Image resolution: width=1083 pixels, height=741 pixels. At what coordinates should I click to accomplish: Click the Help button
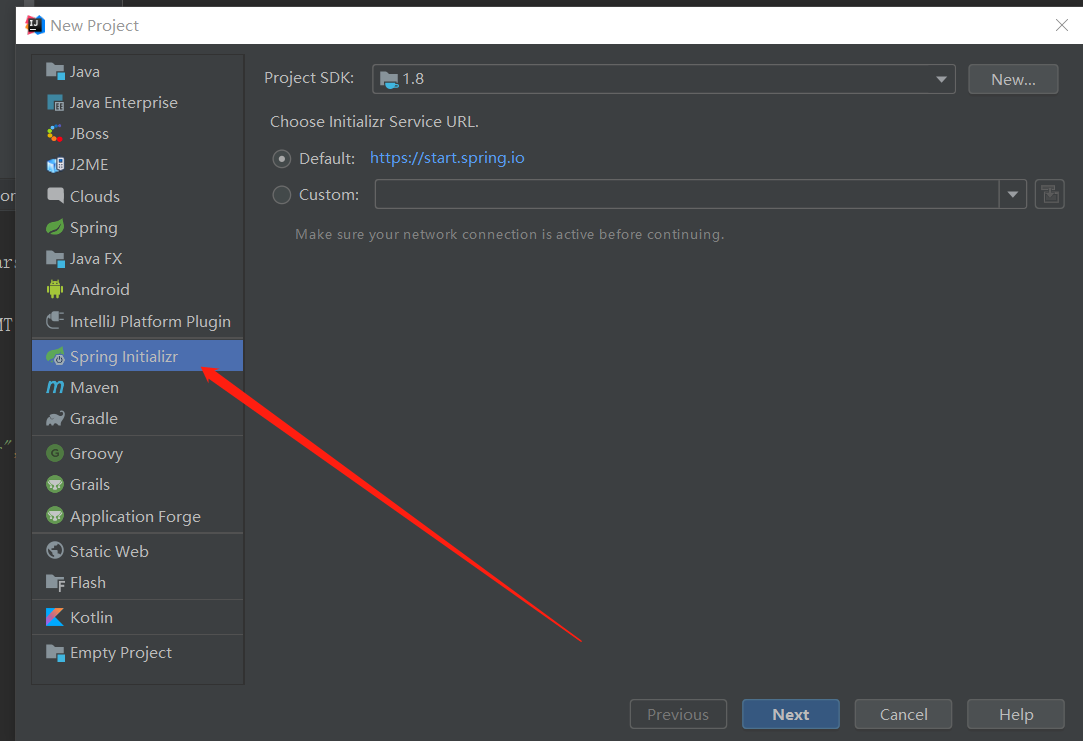tap(1016, 714)
